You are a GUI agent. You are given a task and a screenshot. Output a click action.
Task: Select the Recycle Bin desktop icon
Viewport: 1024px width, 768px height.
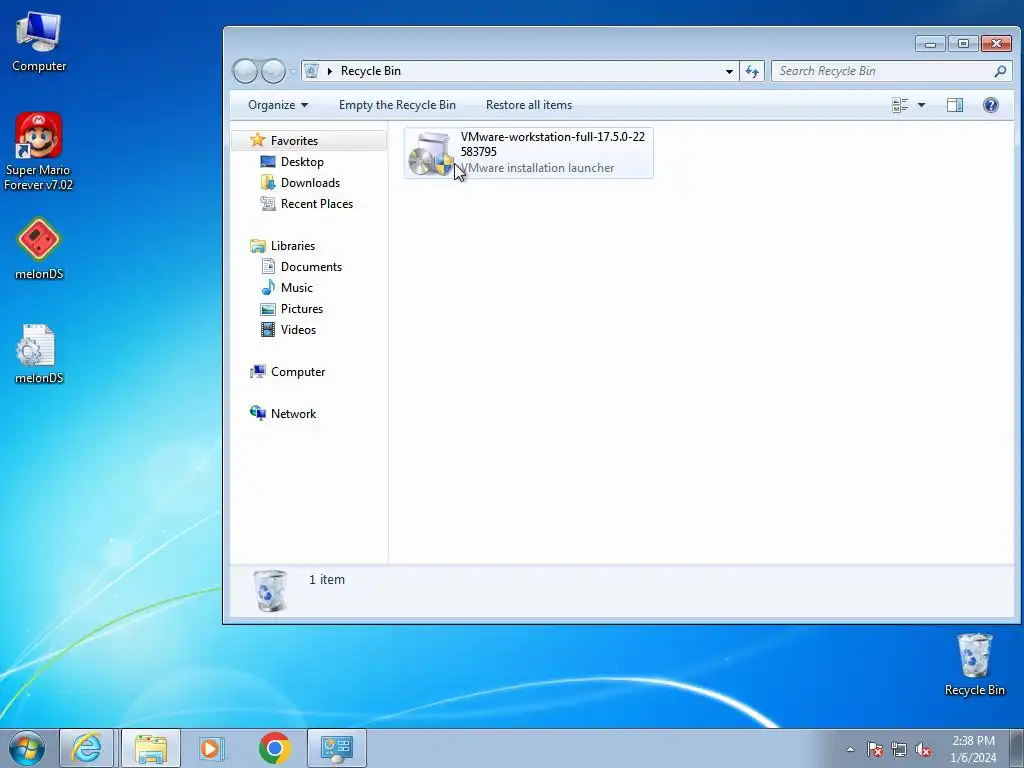tap(974, 664)
